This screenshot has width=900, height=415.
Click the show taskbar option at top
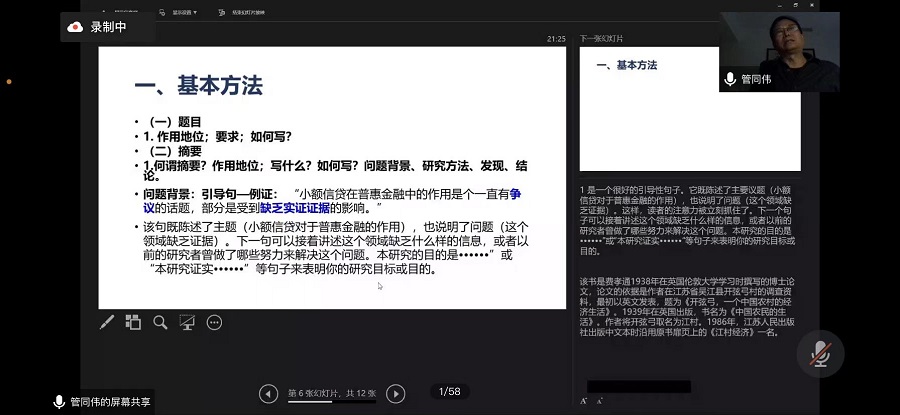(129, 13)
